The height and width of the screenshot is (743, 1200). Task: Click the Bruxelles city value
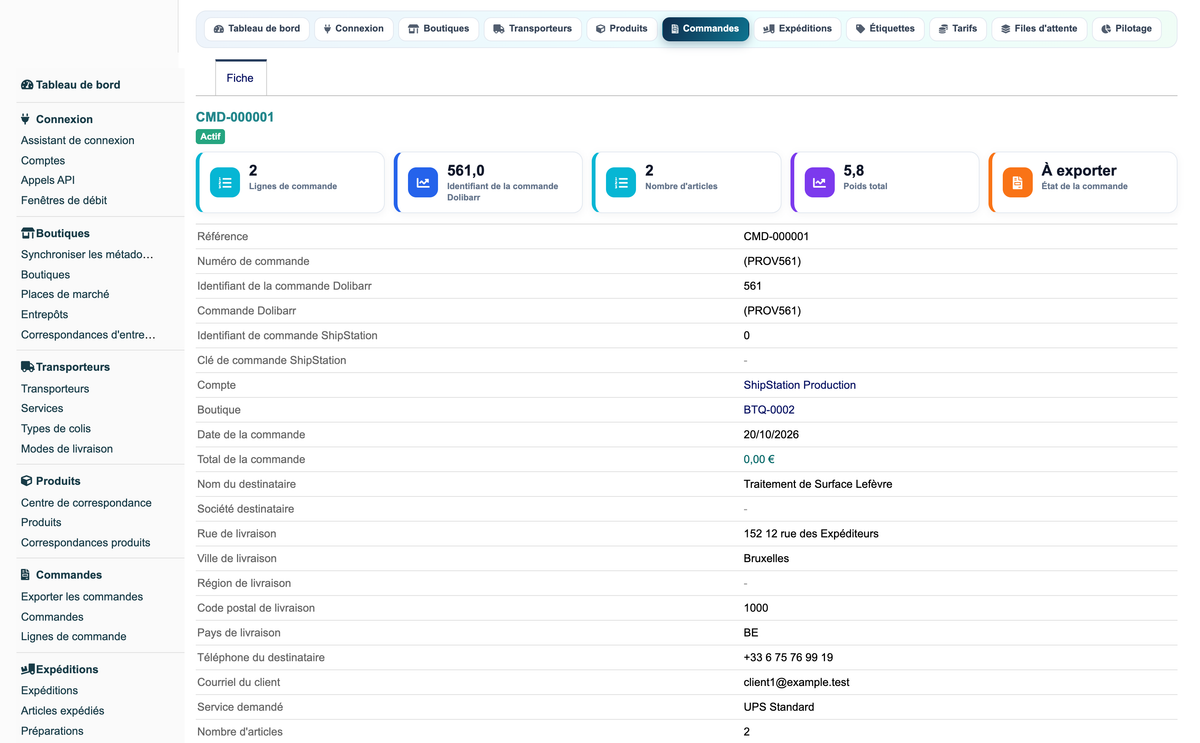766,559
